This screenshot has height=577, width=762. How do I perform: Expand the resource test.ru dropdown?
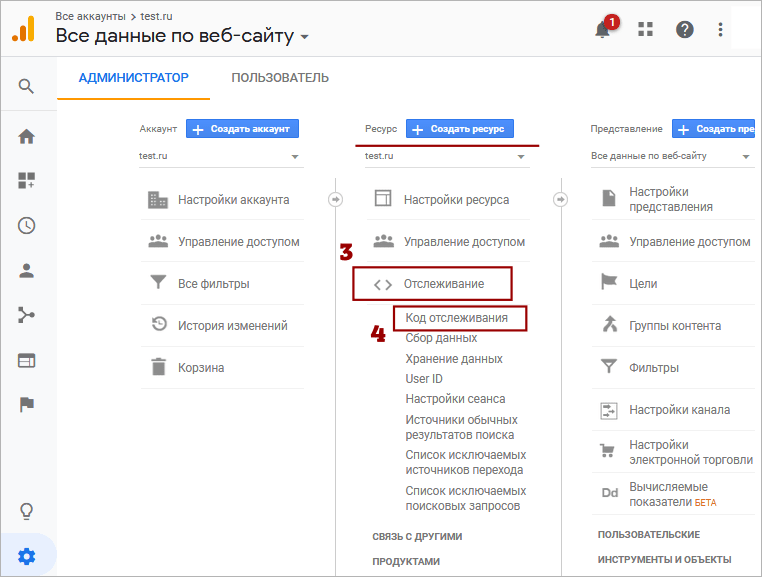[x=446, y=157]
